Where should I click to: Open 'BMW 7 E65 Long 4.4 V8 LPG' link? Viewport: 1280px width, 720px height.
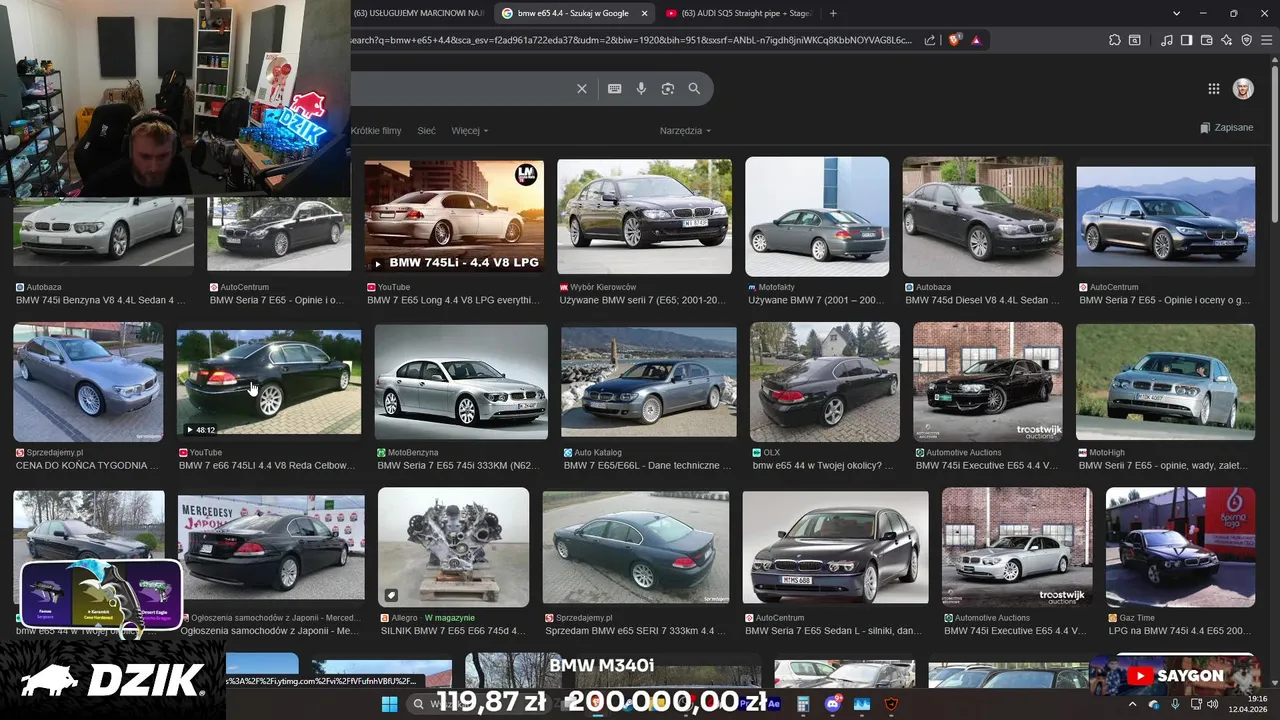(x=454, y=300)
